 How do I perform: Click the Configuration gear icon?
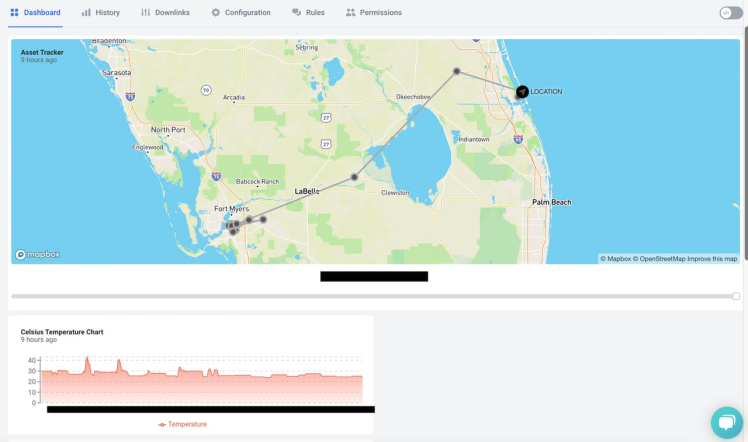click(x=216, y=12)
